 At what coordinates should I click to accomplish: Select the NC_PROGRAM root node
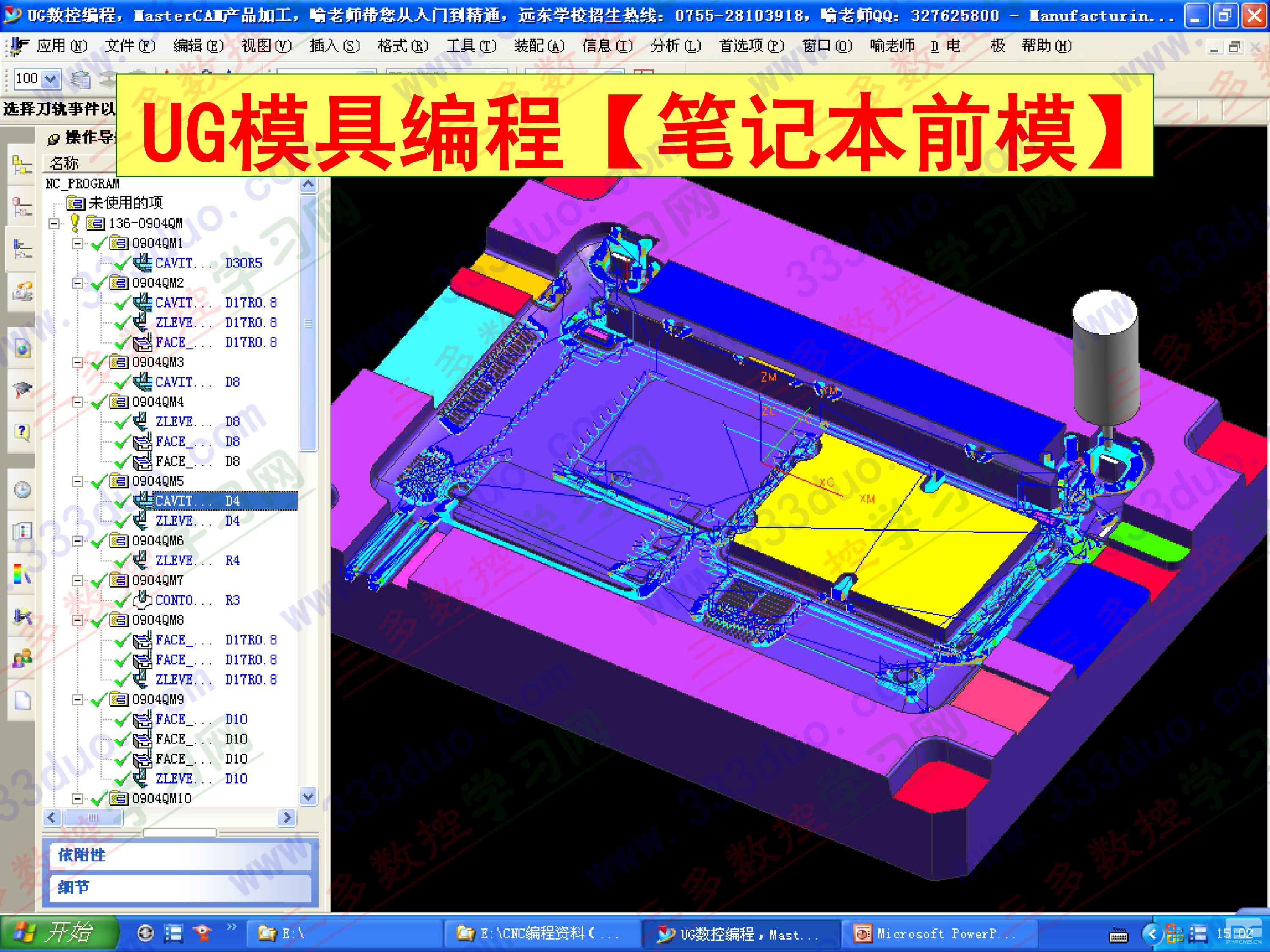(83, 184)
